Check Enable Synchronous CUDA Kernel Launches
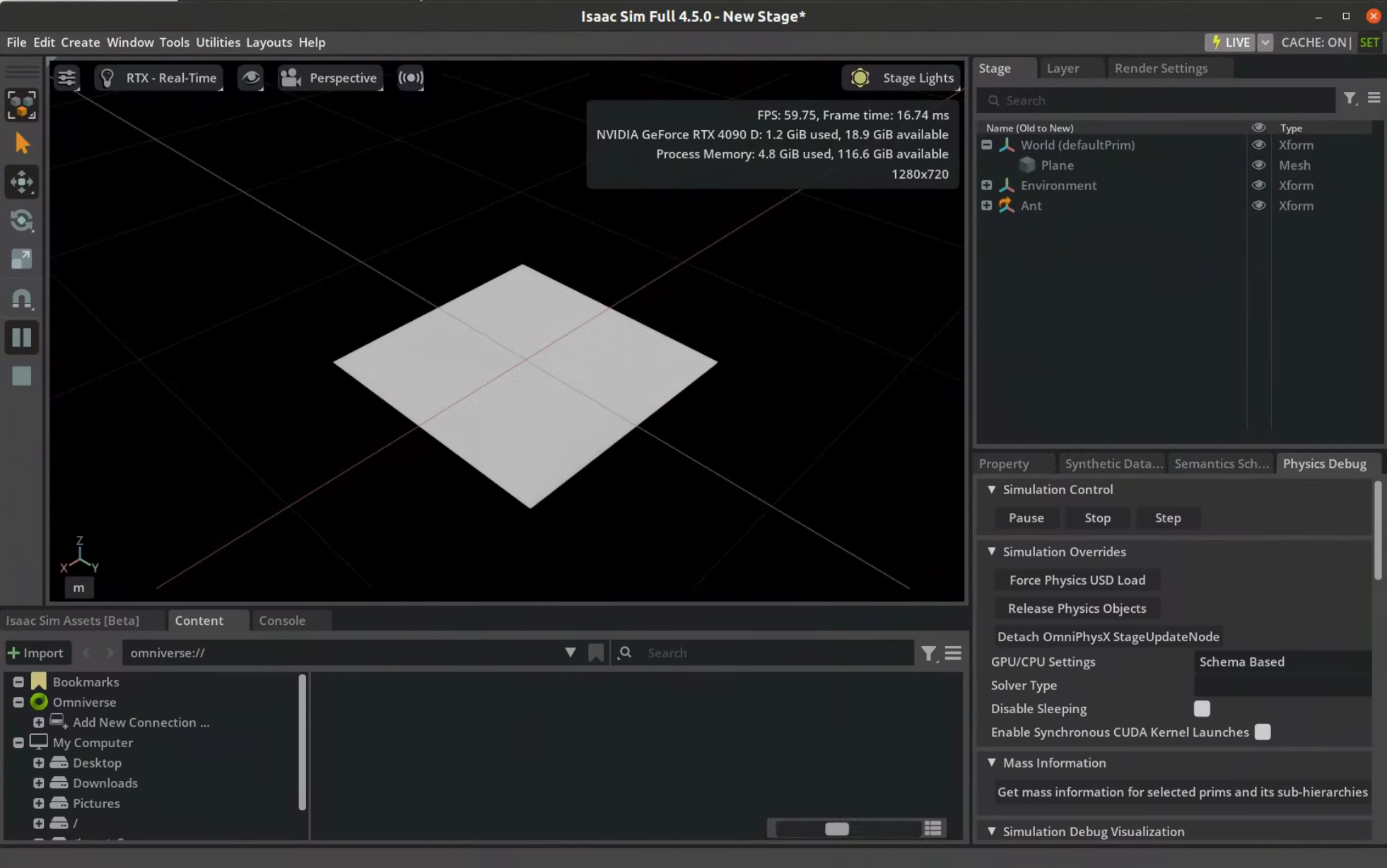The height and width of the screenshot is (868, 1387). (x=1263, y=732)
